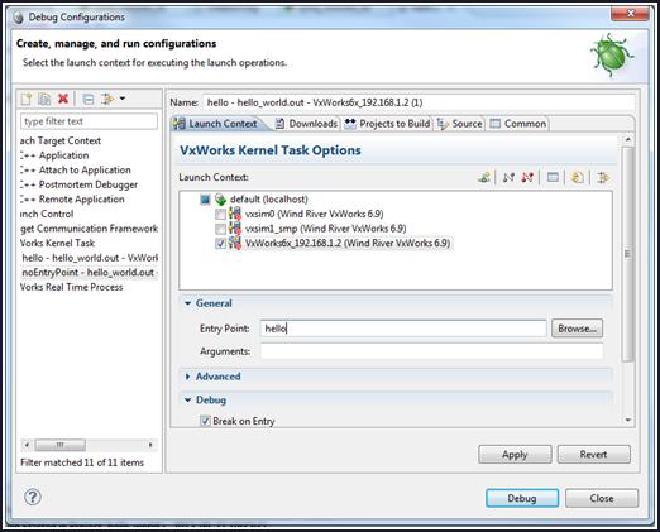Image resolution: width=660 pixels, height=532 pixels.
Task: Click the Close button
Action: [601, 498]
